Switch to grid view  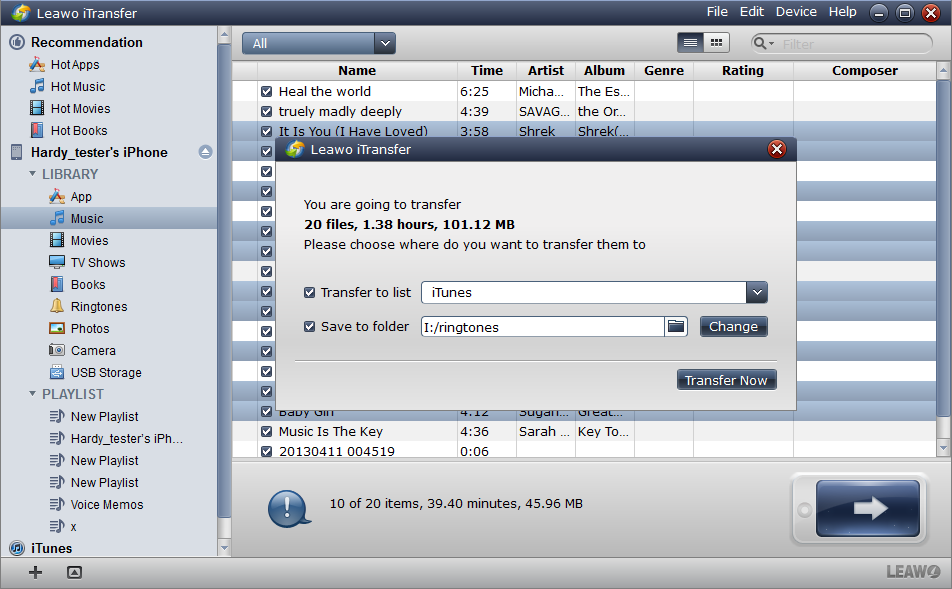tap(716, 43)
